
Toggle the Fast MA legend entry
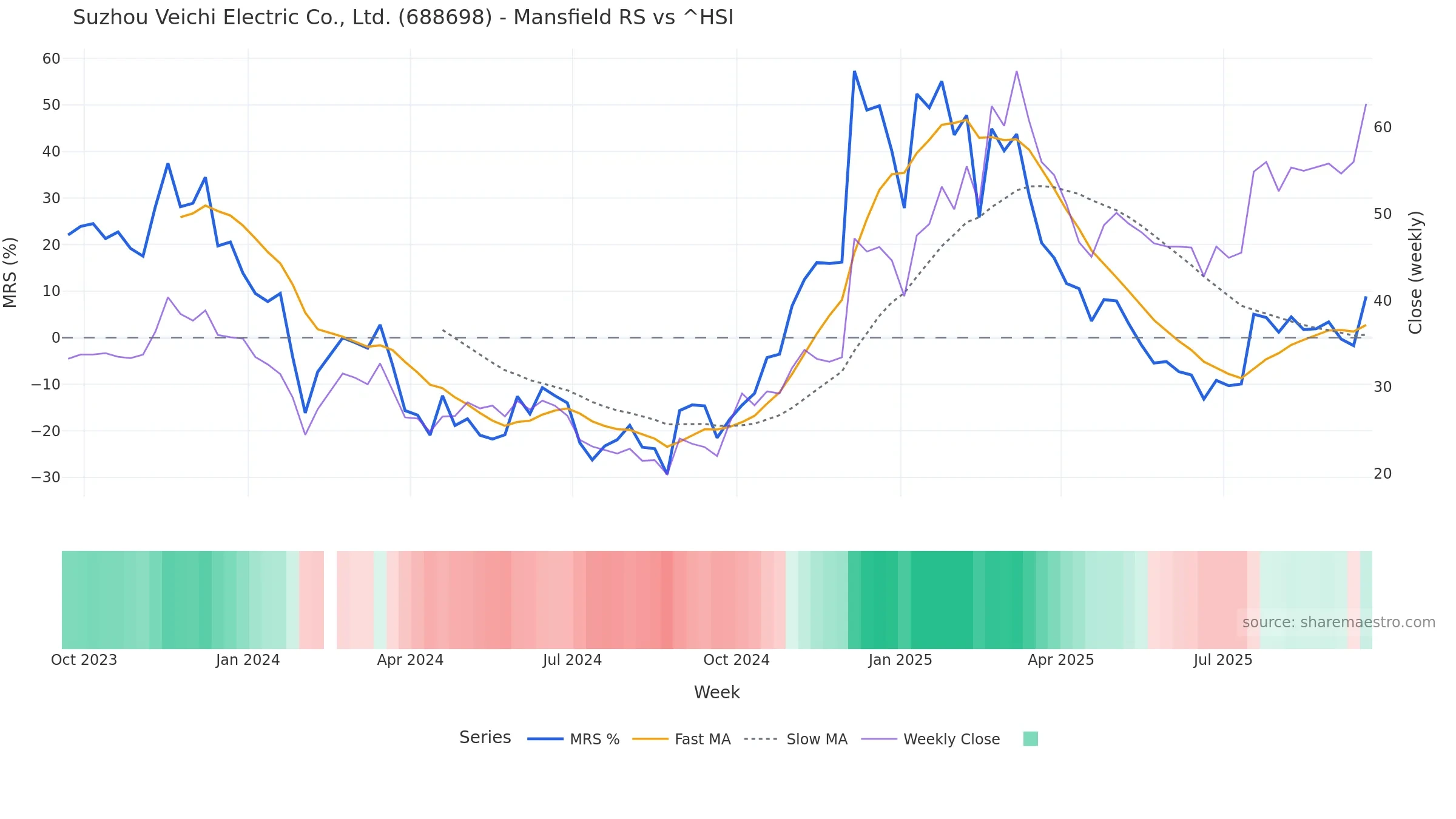coord(681,739)
